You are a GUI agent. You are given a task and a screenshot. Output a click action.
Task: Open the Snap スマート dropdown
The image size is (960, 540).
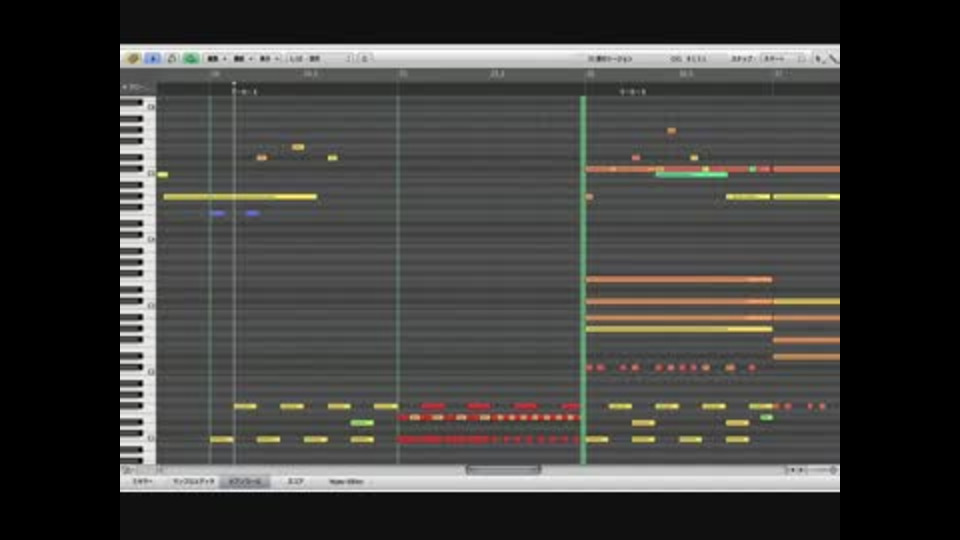click(x=784, y=59)
